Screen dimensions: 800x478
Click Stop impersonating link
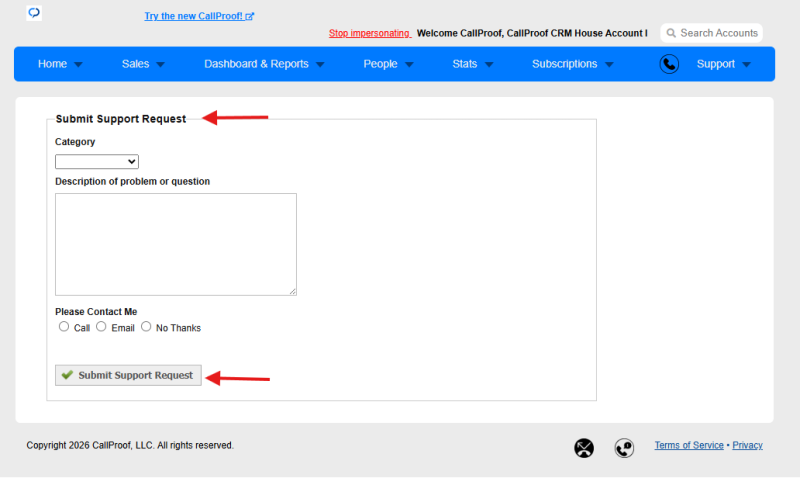(369, 33)
